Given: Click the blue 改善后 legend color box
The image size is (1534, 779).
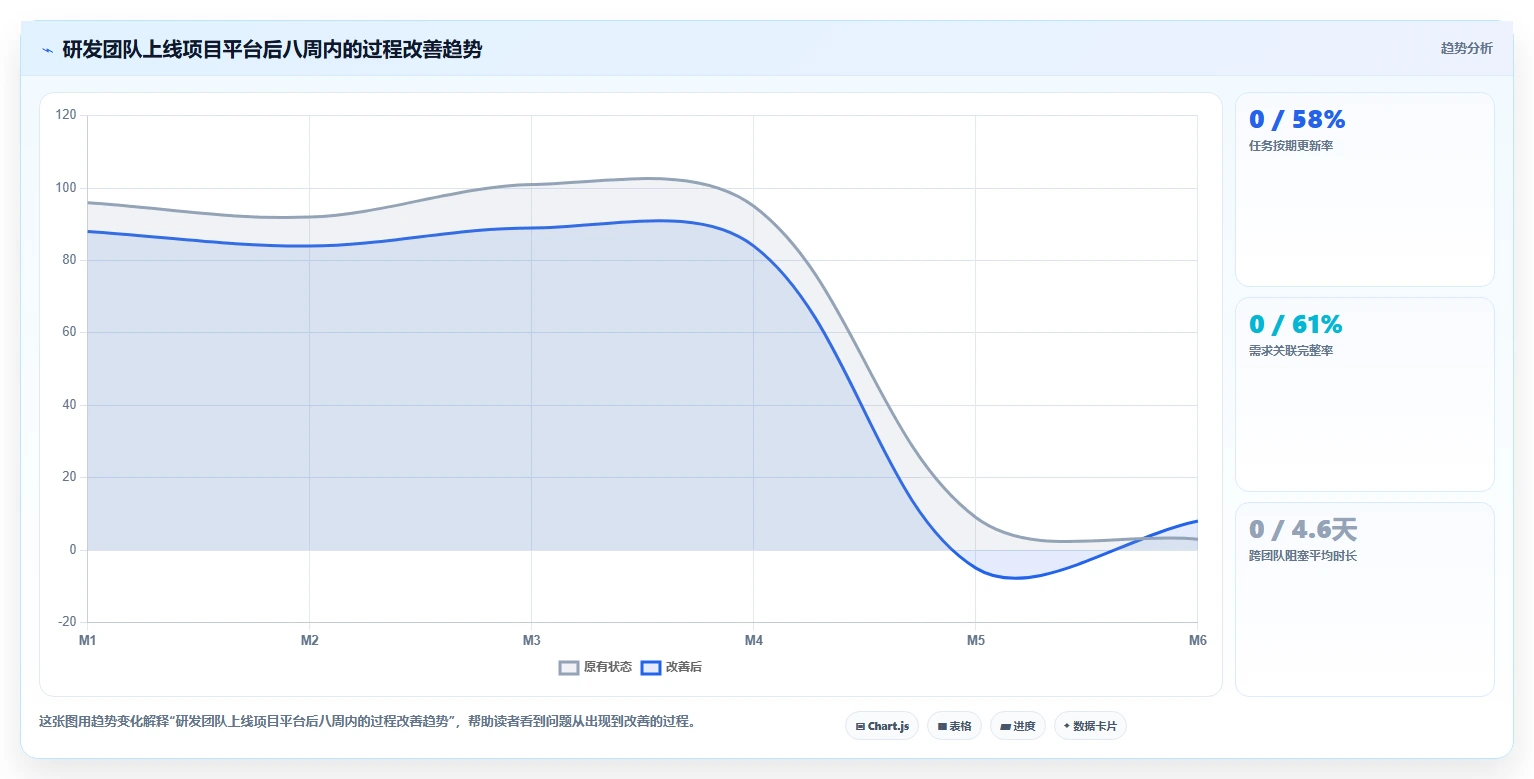Looking at the screenshot, I should coord(651,668).
